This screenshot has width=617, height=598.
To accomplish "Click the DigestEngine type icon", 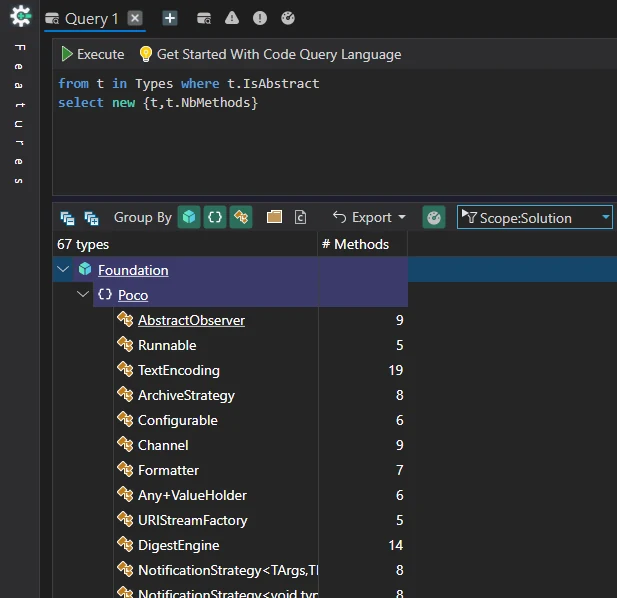I will pos(125,544).
